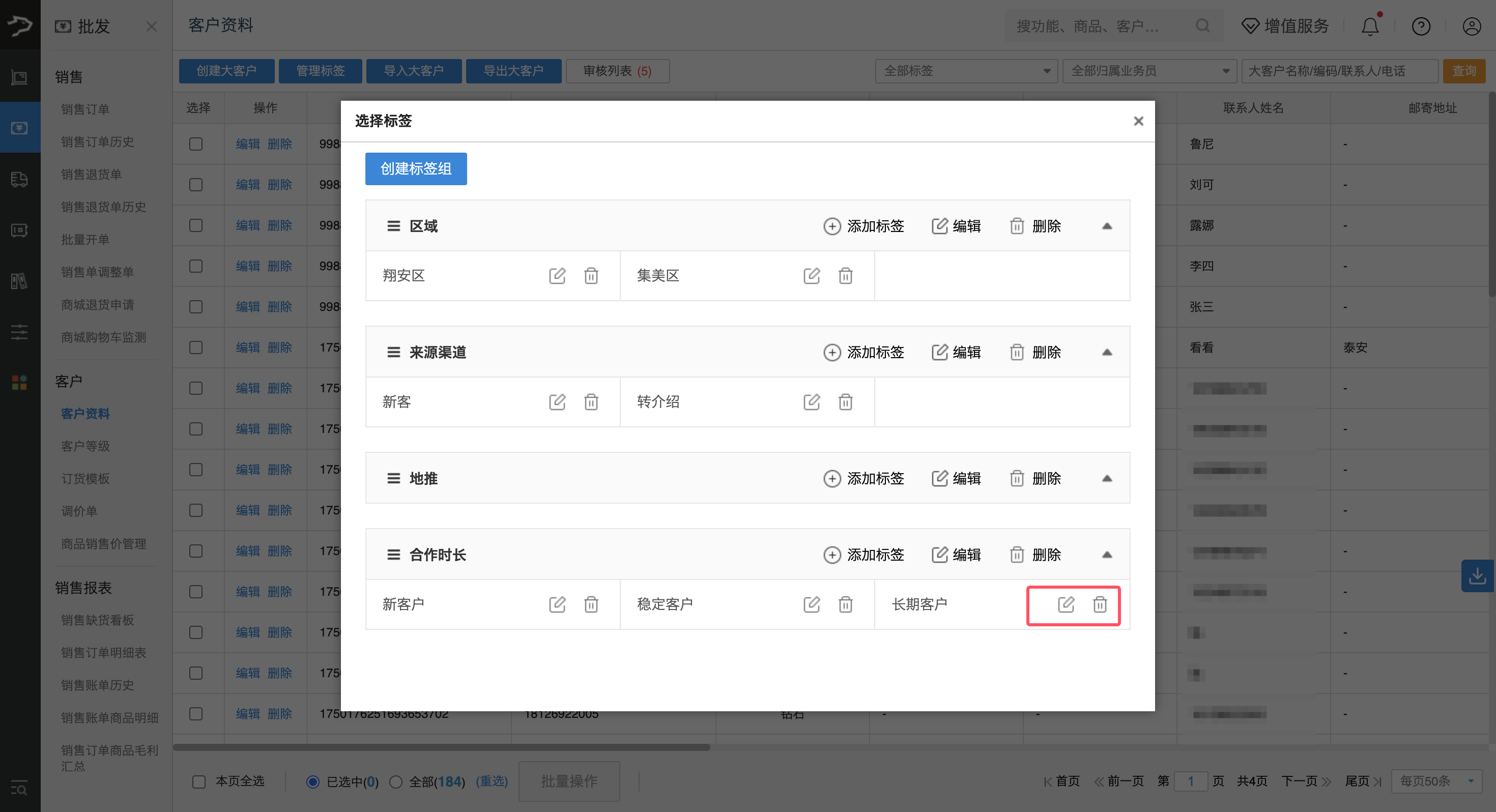The height and width of the screenshot is (812, 1496).
Task: Click edit icon for 长期客户 tag
Action: pos(1066,604)
